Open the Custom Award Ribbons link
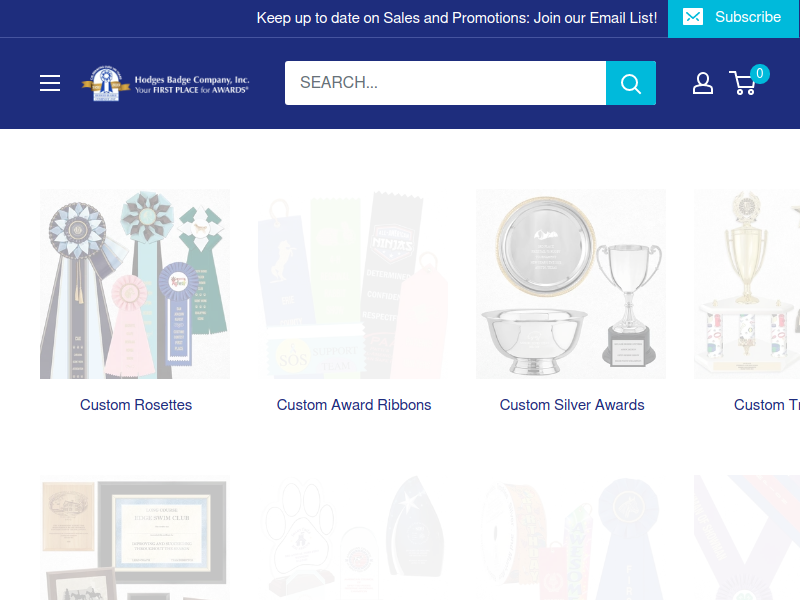This screenshot has height=600, width=800. tap(354, 405)
